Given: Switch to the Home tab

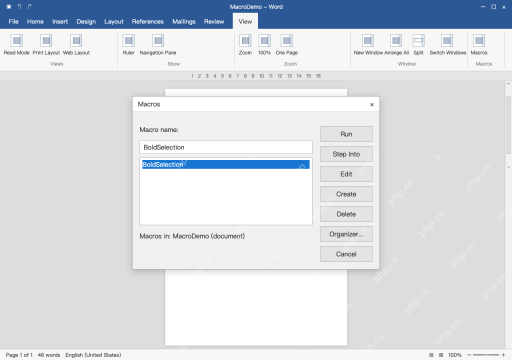Looking at the screenshot, I should 35,22.
